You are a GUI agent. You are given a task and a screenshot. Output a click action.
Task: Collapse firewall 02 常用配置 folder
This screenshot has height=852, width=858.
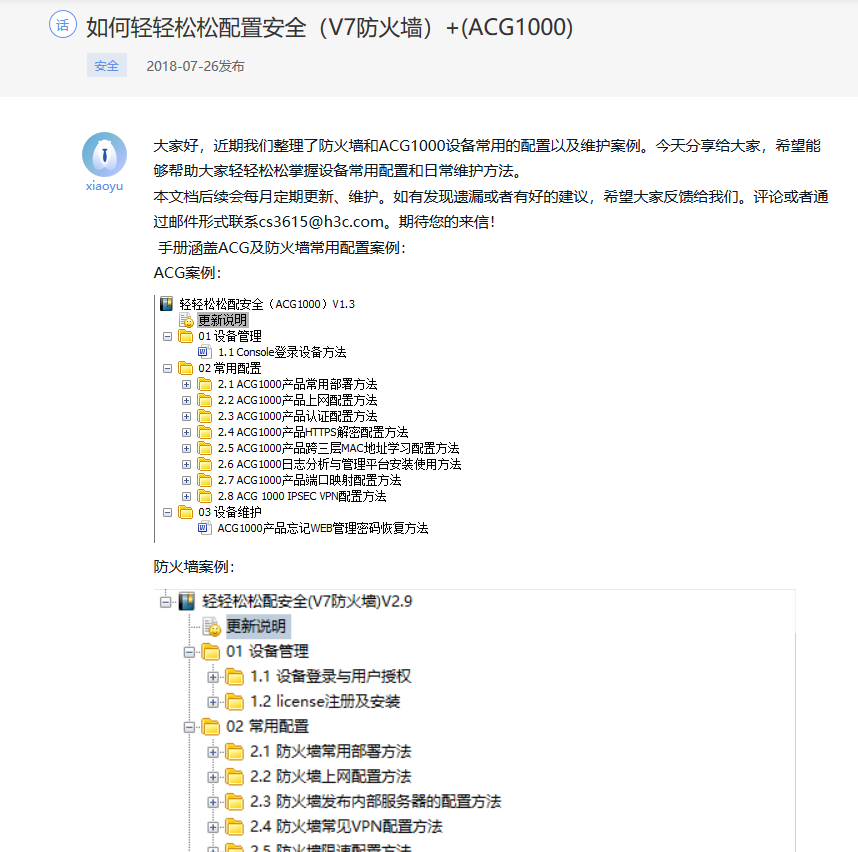pos(189,727)
